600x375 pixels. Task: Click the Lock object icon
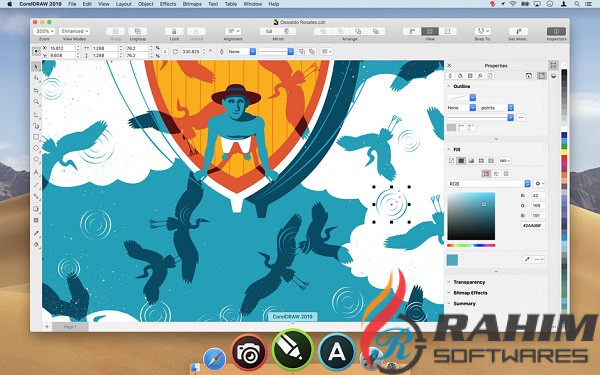(174, 31)
